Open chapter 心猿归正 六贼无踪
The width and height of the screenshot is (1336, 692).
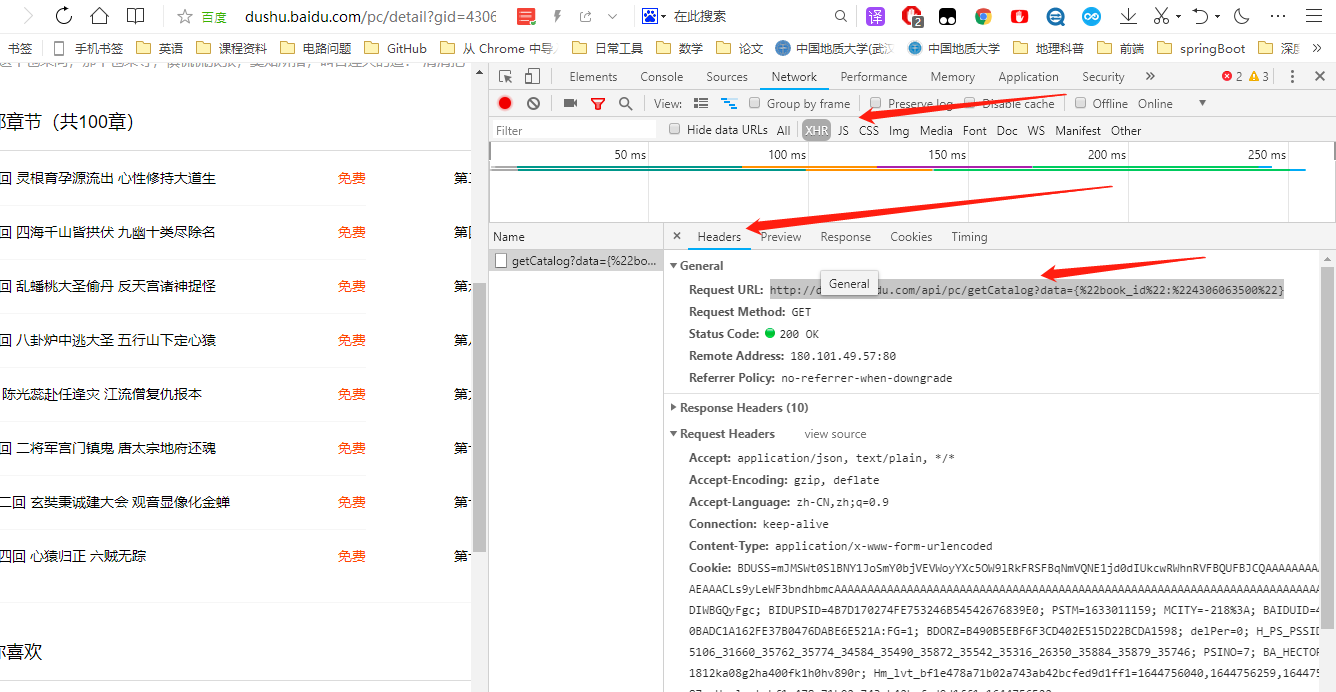(x=88, y=556)
